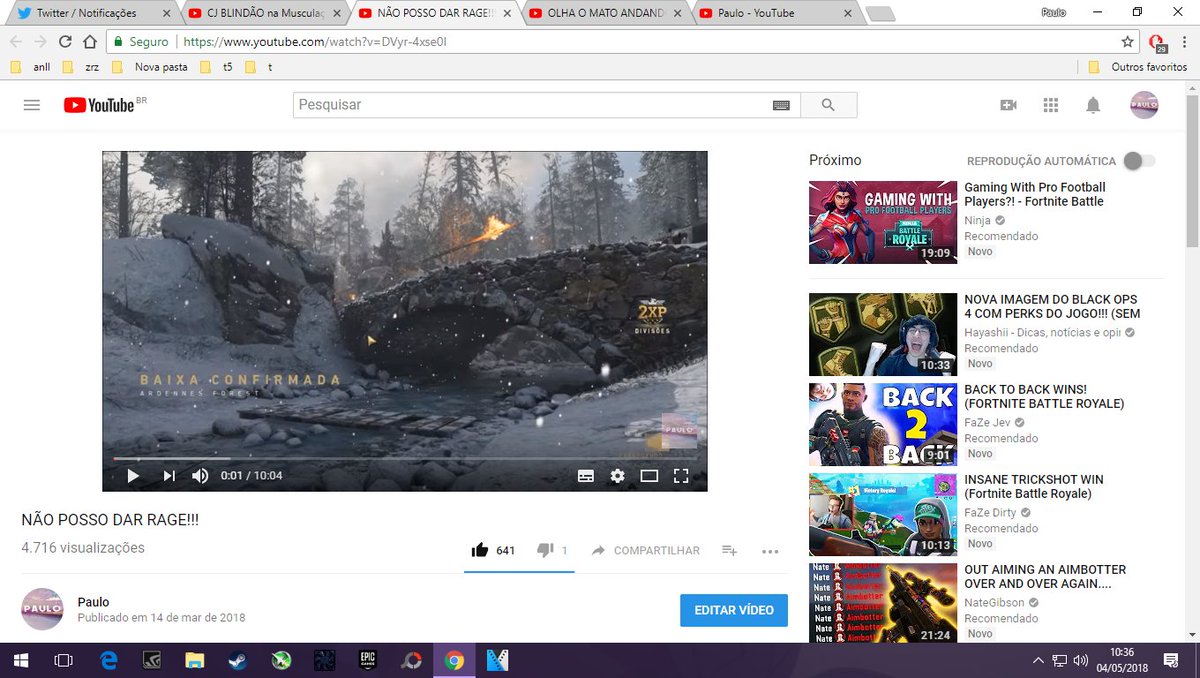1200x678 pixels.
Task: Open Paulo's channel name link
Action: (x=94, y=601)
